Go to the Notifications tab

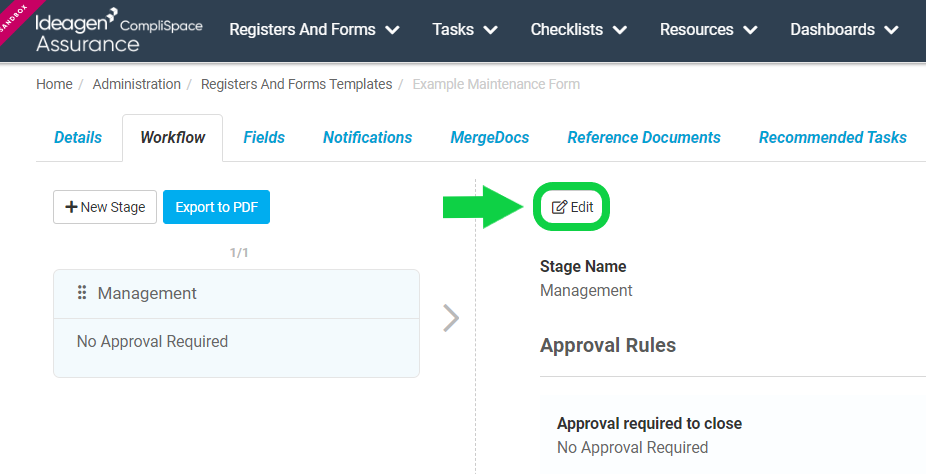367,138
